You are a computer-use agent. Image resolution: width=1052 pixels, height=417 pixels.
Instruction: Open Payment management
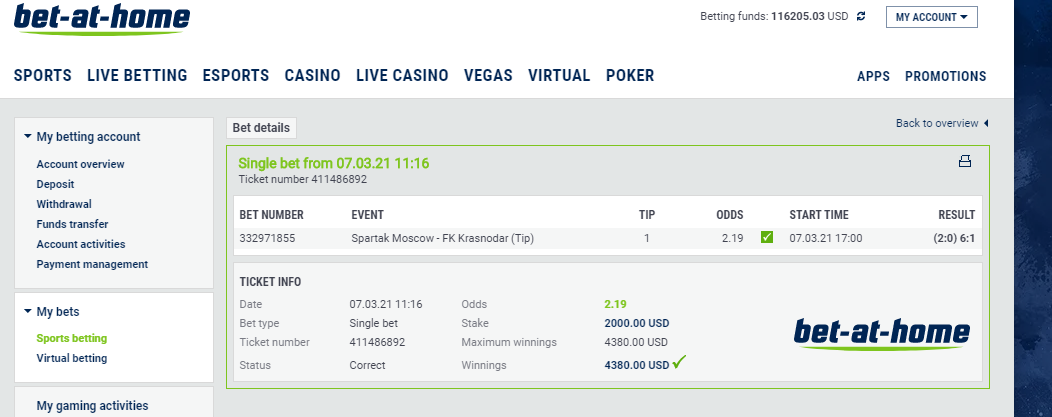(x=93, y=265)
